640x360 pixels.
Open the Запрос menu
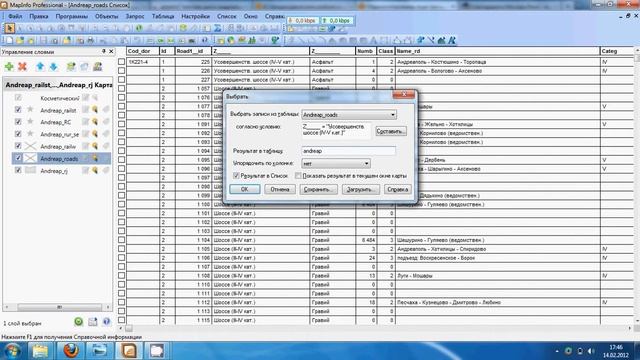[135, 16]
